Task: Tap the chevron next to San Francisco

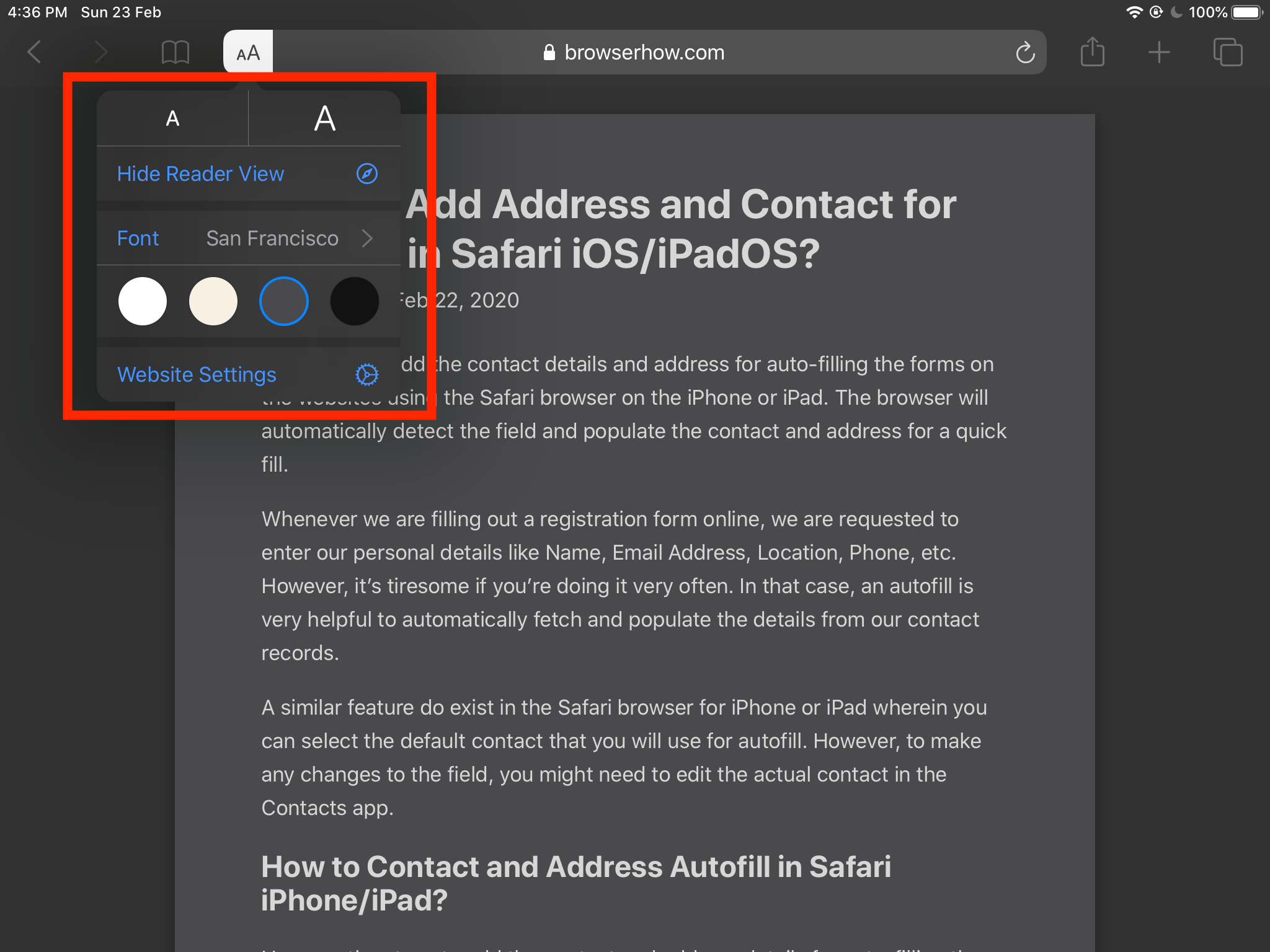Action: [367, 238]
